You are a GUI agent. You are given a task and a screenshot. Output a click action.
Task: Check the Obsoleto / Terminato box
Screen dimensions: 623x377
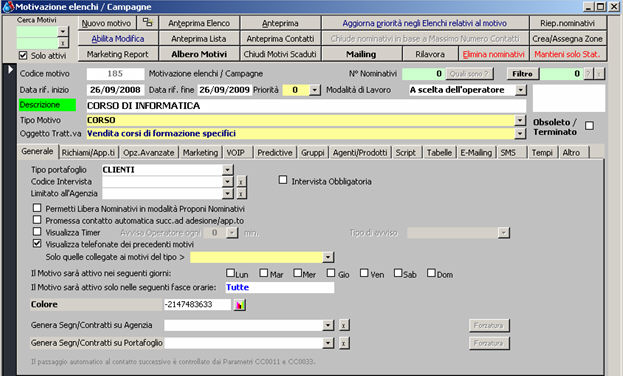(590, 126)
